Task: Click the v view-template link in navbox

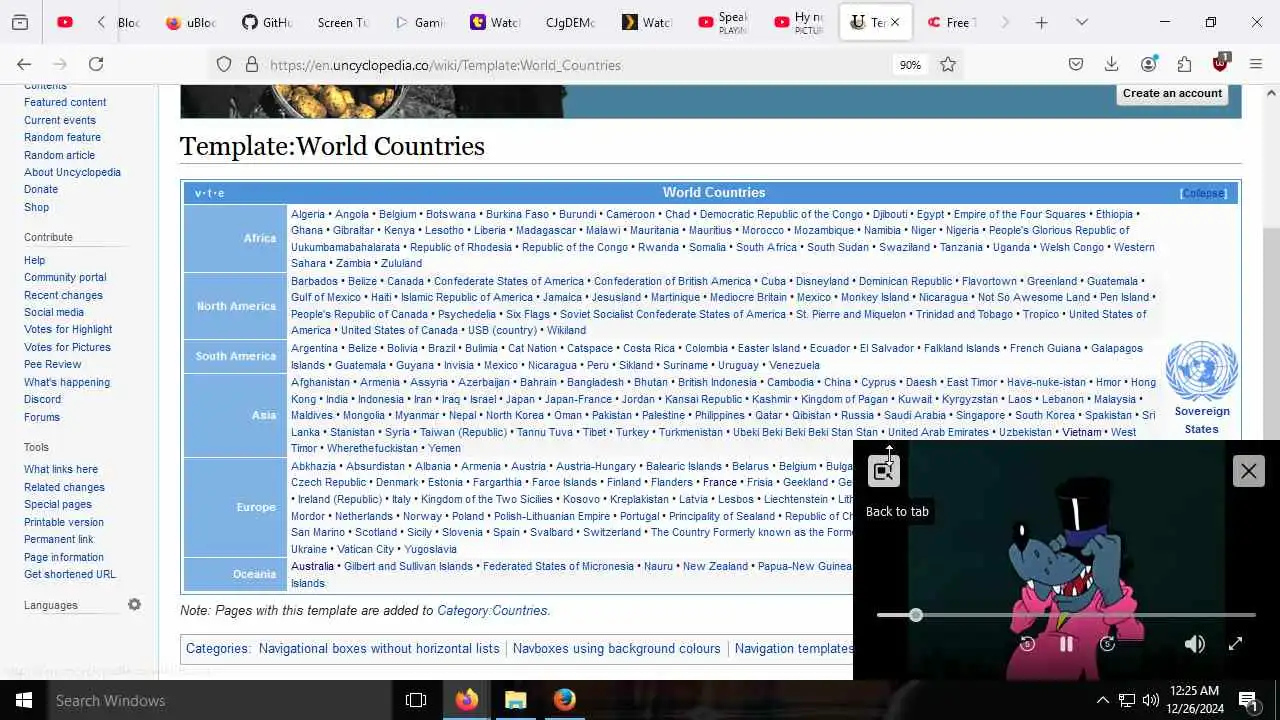Action: (x=198, y=193)
